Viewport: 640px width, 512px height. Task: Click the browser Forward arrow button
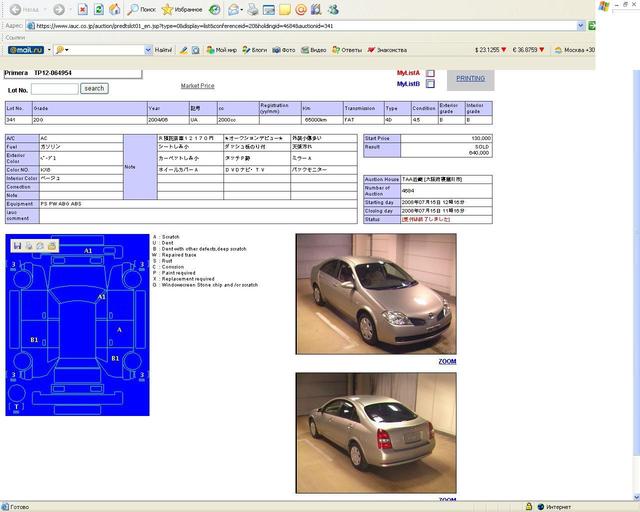(59, 9)
